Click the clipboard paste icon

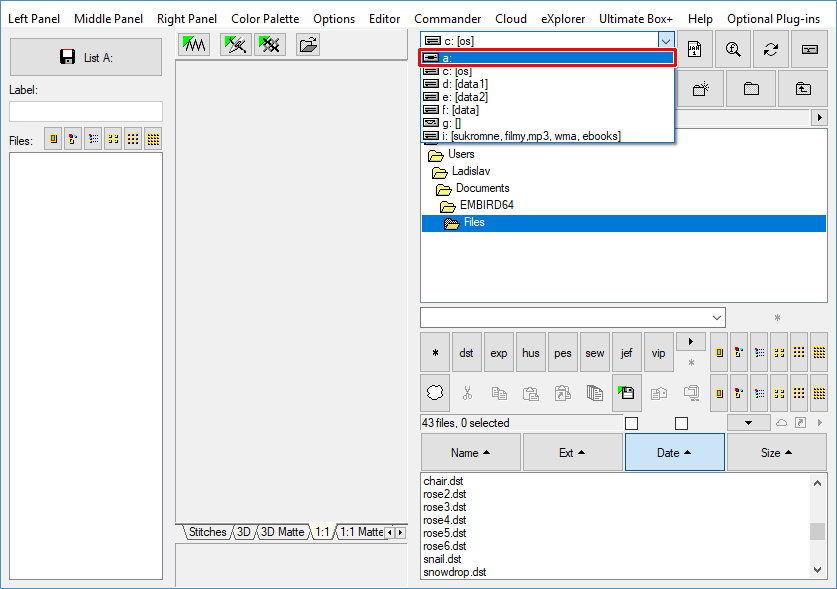pos(531,393)
